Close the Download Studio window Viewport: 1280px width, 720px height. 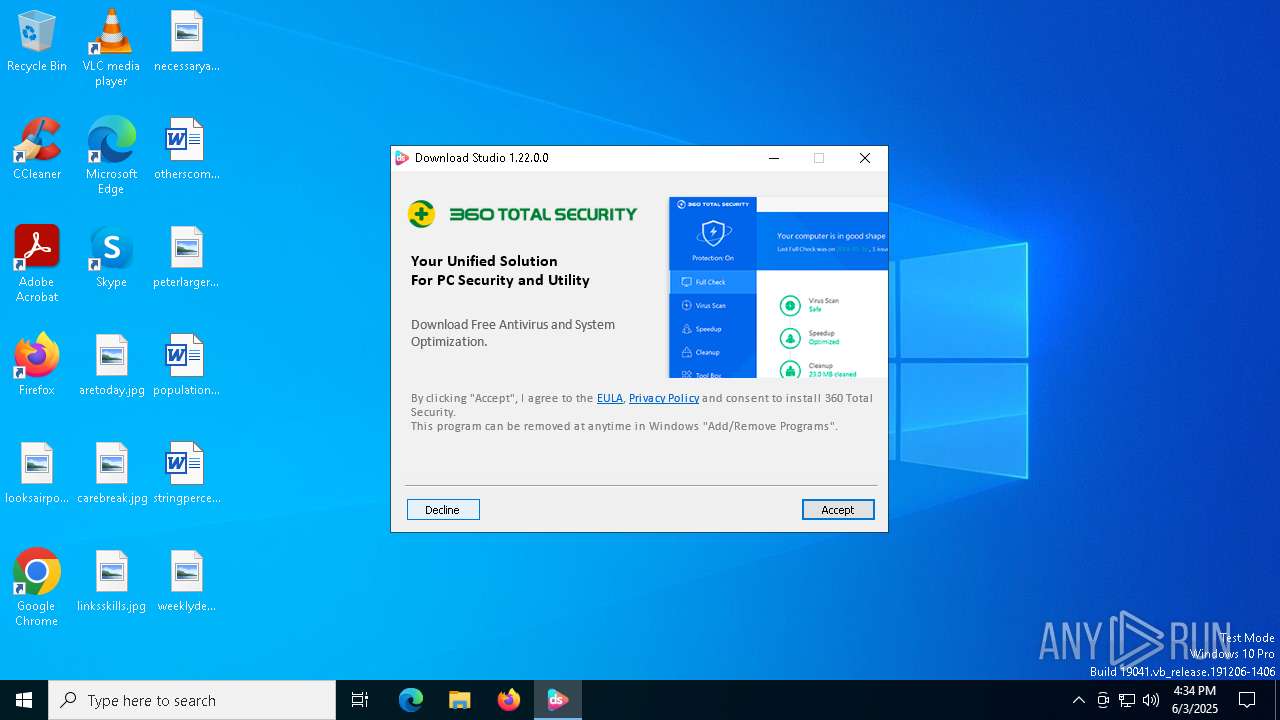tap(865, 158)
